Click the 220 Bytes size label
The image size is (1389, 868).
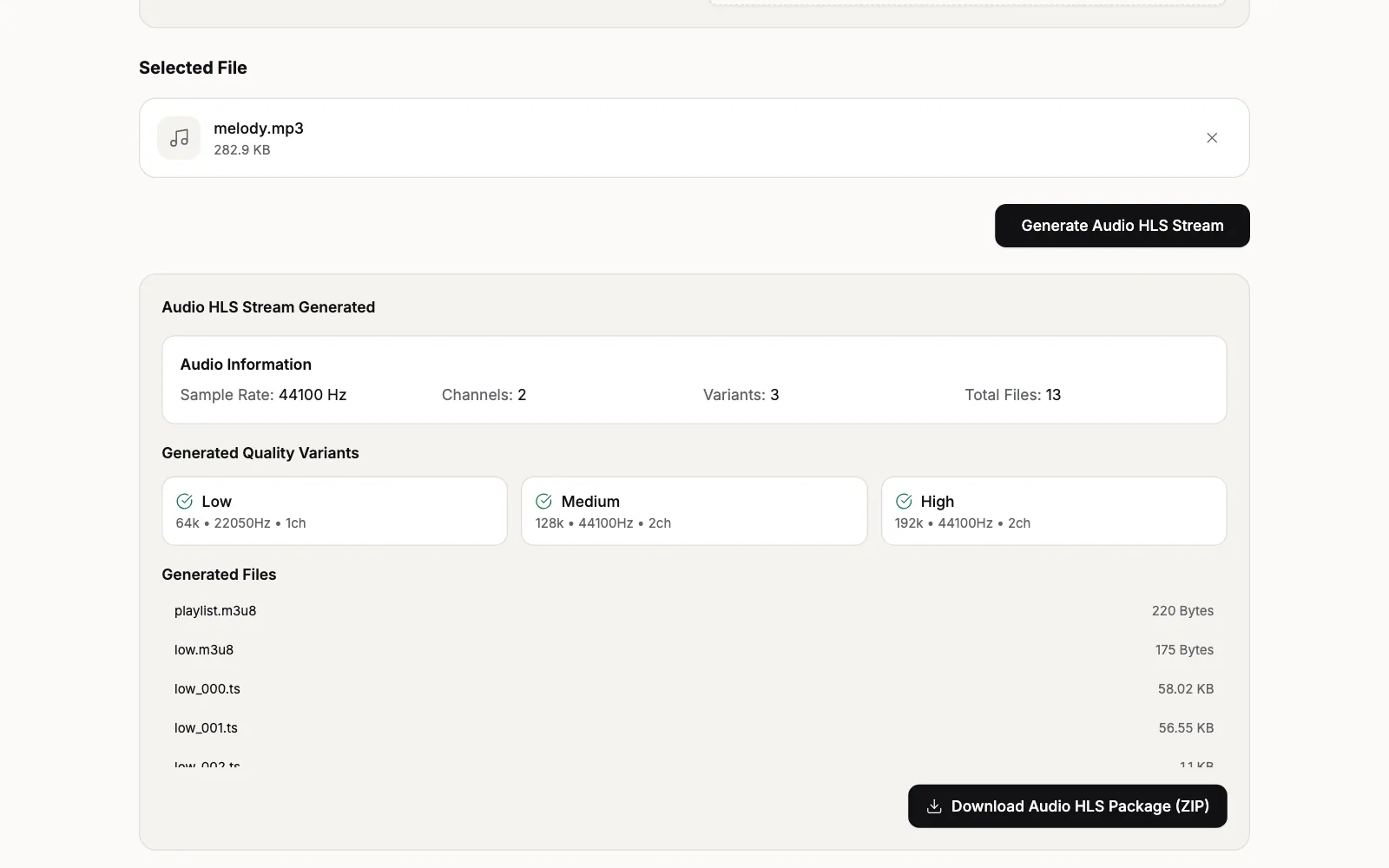1182,611
